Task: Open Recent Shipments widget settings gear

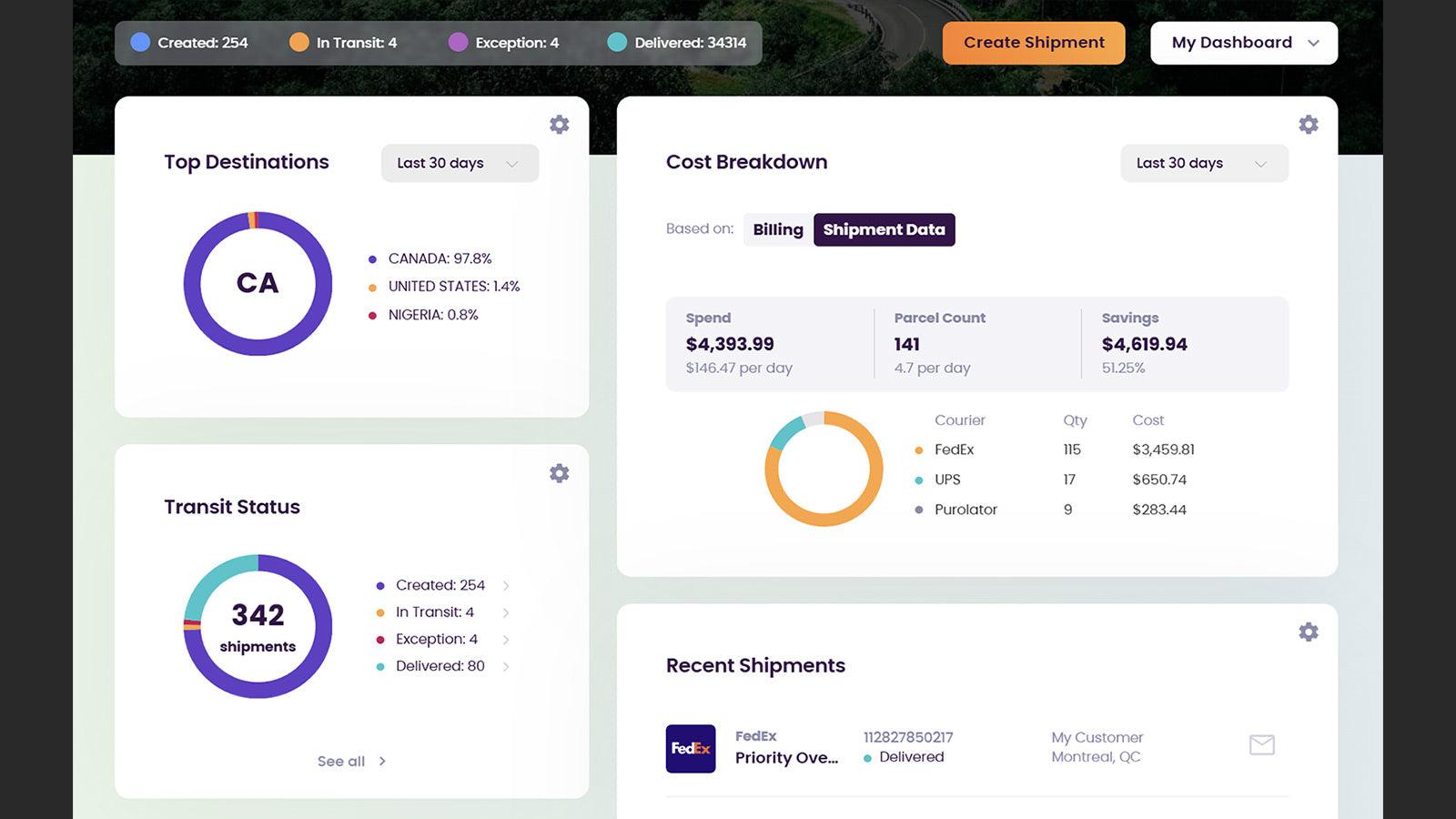Action: point(1309,632)
